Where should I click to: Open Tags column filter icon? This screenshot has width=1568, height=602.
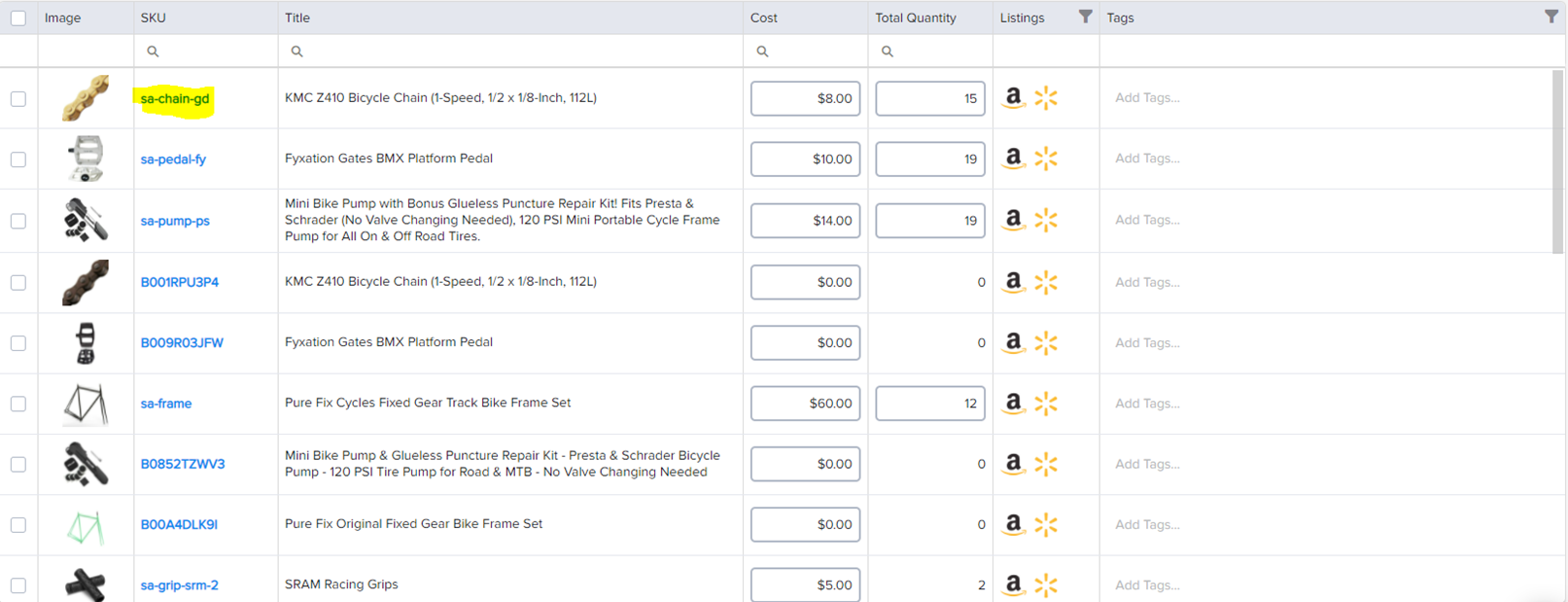click(1551, 17)
